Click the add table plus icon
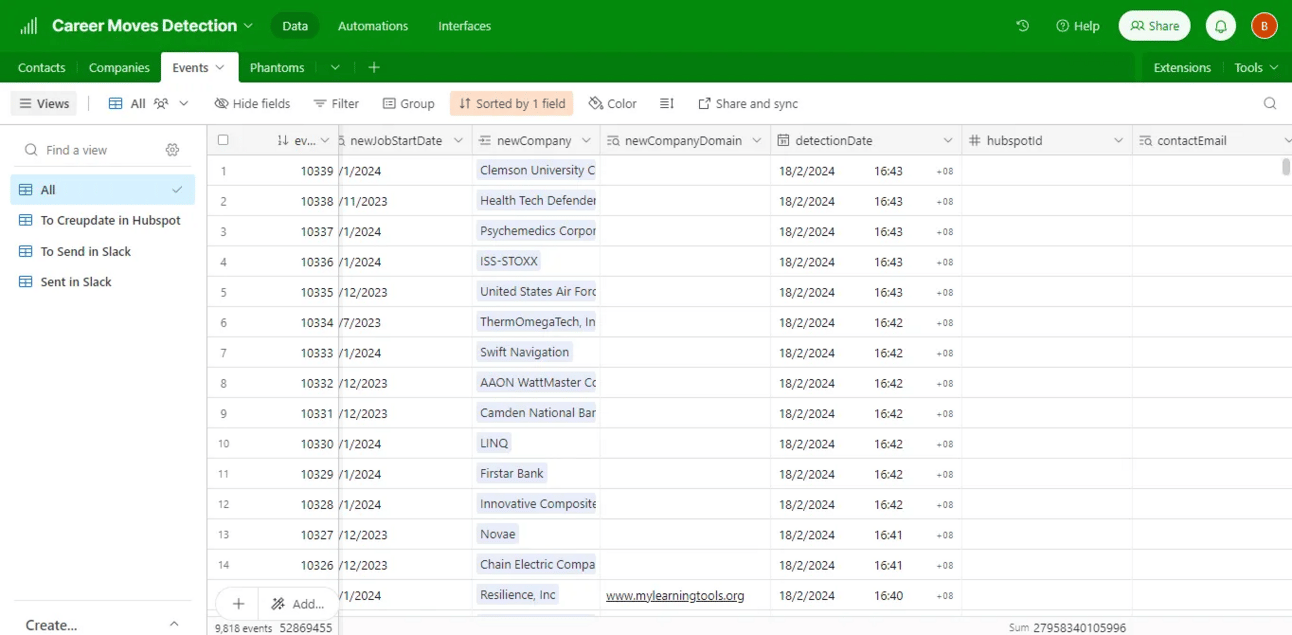This screenshot has width=1292, height=635. pyautogui.click(x=374, y=67)
